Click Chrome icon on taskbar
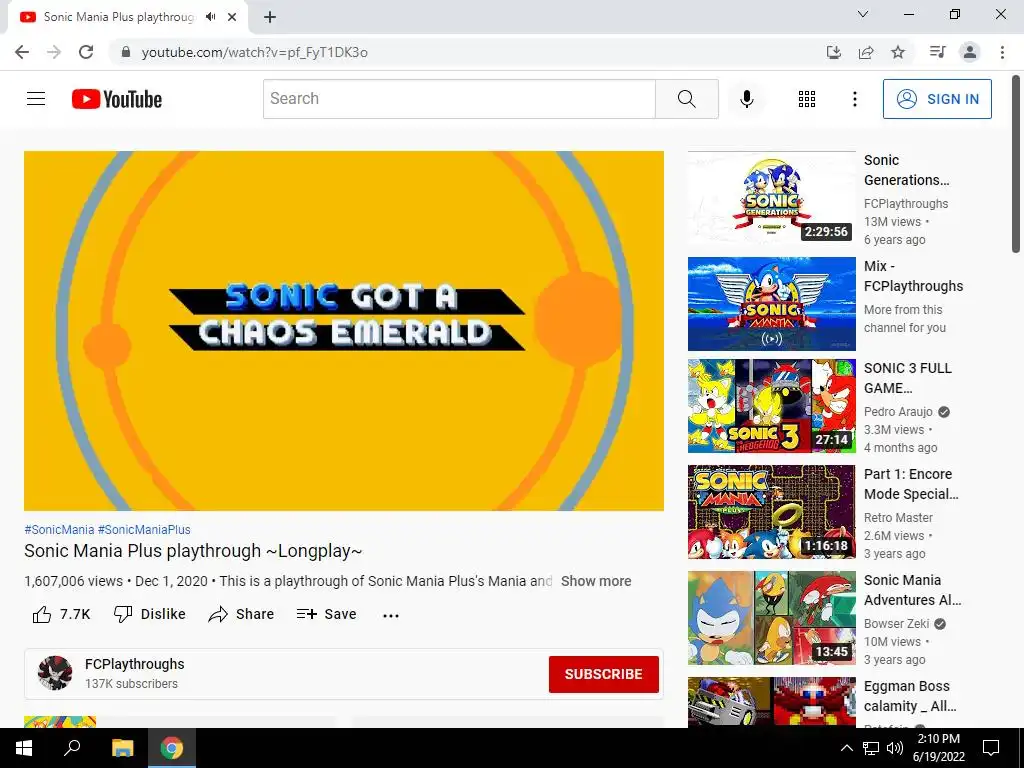This screenshot has width=1024, height=768. (x=172, y=748)
